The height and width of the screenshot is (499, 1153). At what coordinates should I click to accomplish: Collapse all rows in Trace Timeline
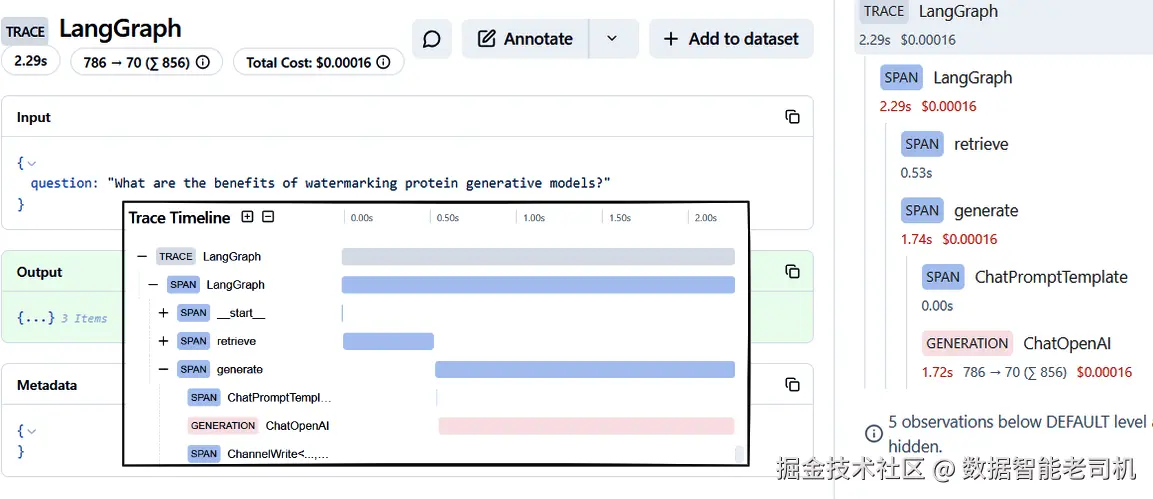click(x=268, y=217)
